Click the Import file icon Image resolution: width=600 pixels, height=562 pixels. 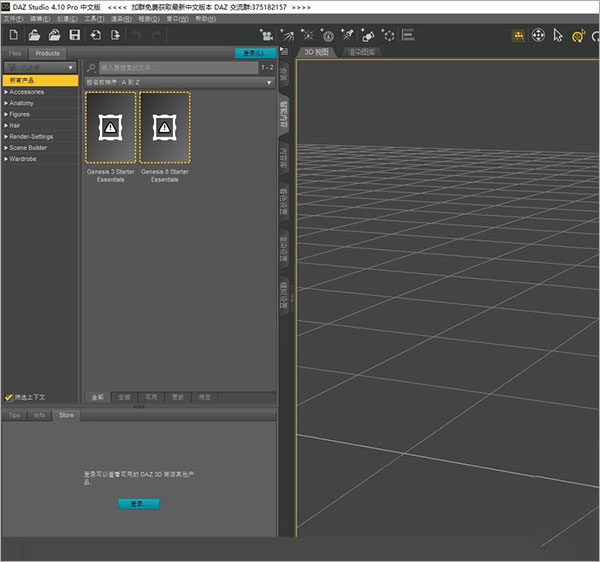95,35
